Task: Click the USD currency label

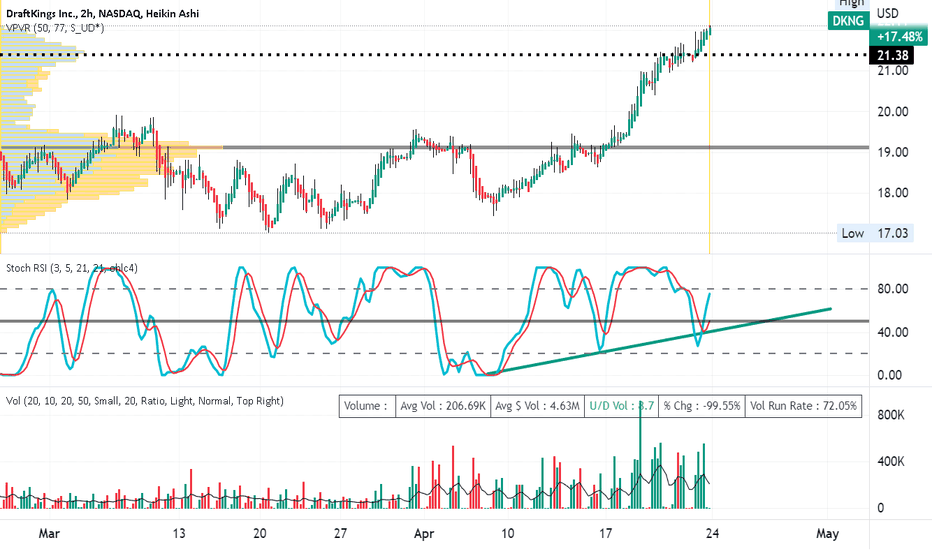Action: tap(888, 13)
